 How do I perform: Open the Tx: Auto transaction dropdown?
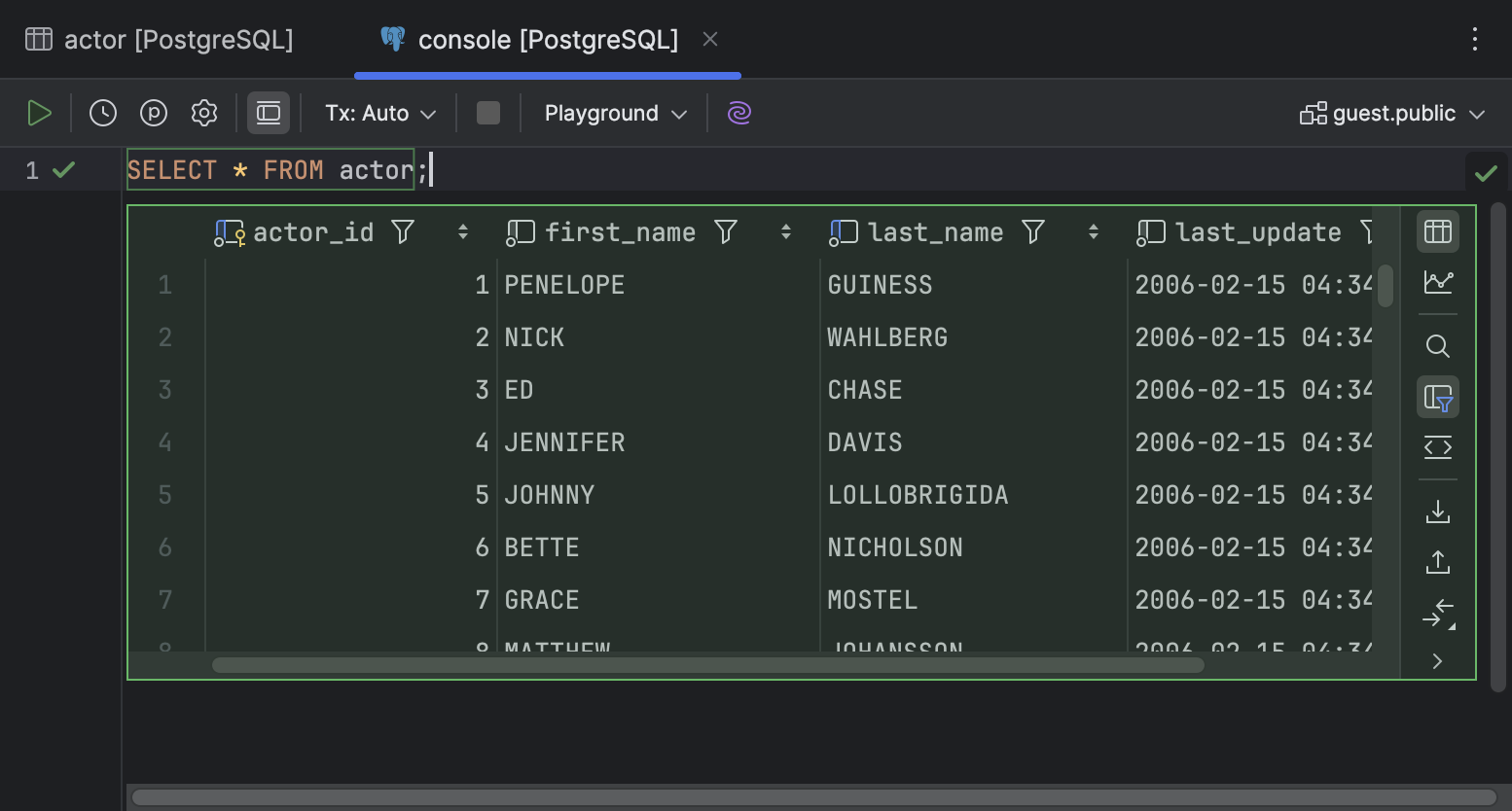click(380, 114)
